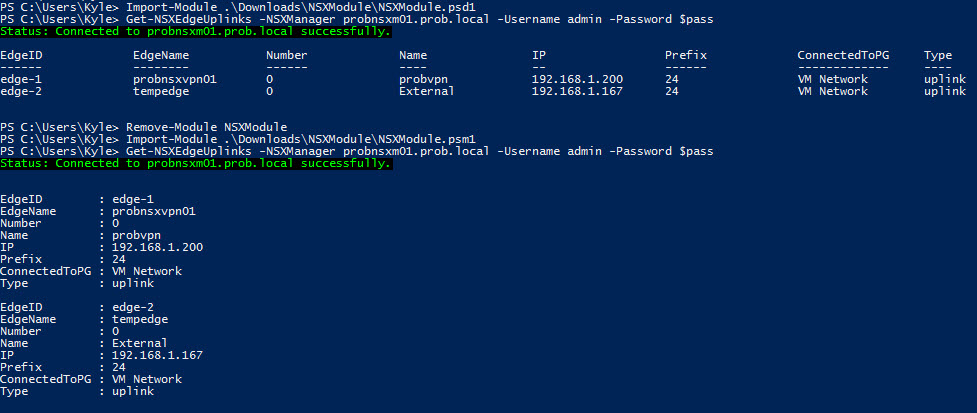
Task: Click the second Get-NSXEdgeUplinks command line
Action: 356,151
